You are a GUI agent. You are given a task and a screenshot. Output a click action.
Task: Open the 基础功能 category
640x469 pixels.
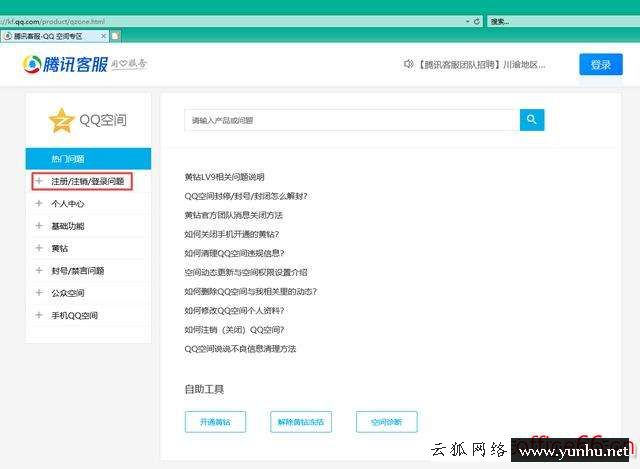tap(68, 226)
